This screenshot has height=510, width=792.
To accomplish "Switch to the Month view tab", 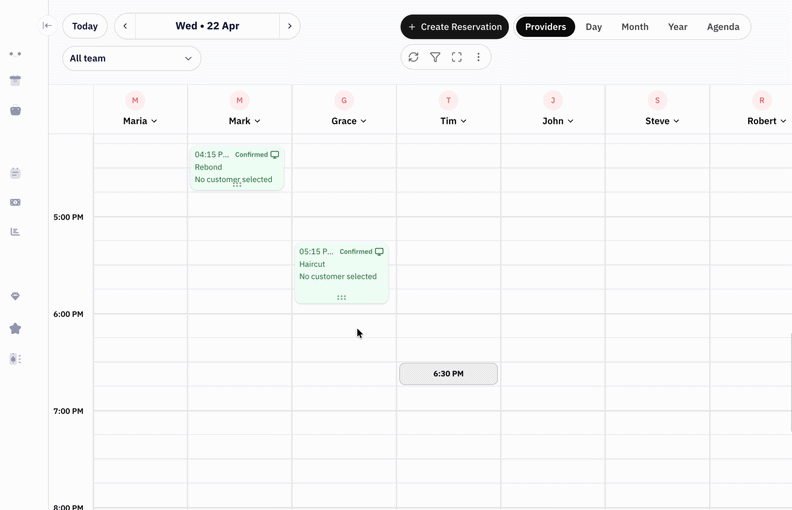I will [x=635, y=27].
